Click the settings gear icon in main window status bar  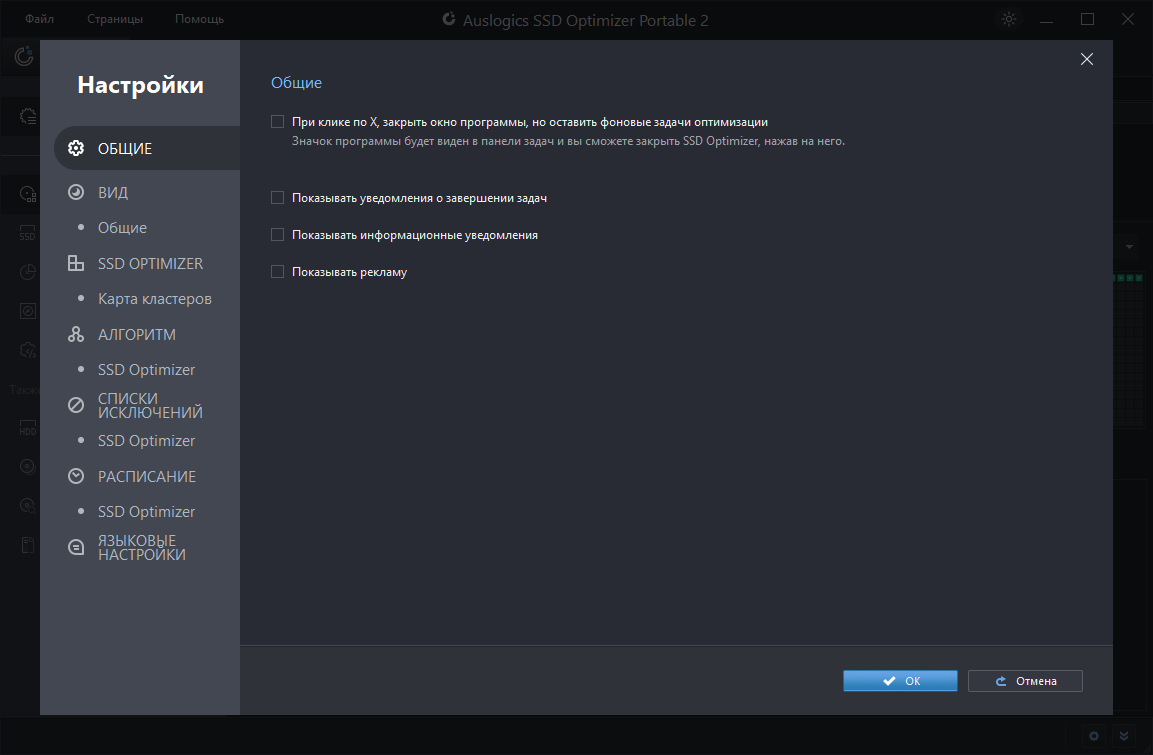[x=1093, y=736]
